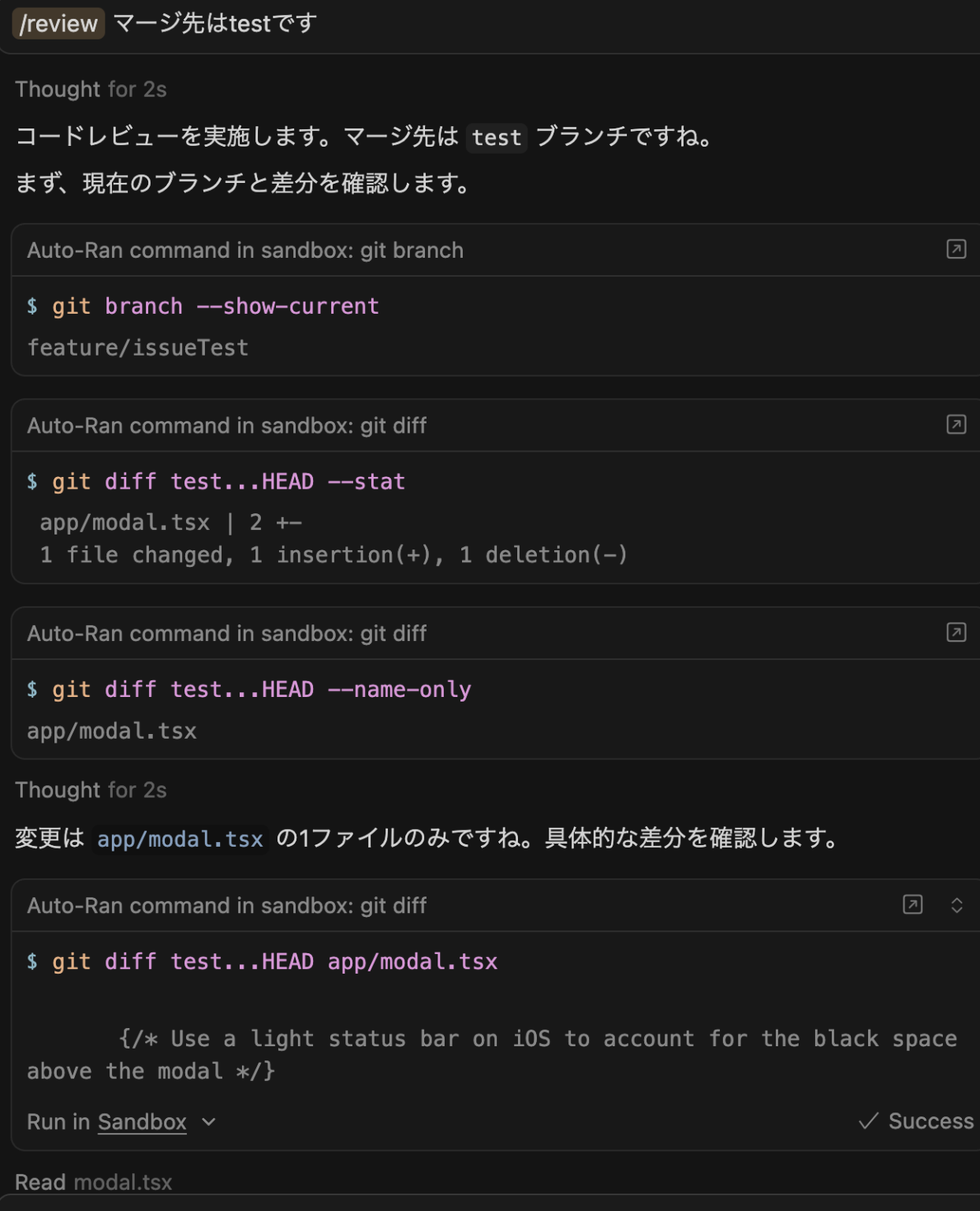Open the git branch command in terminal
980x1211 pixels.
coord(956,249)
